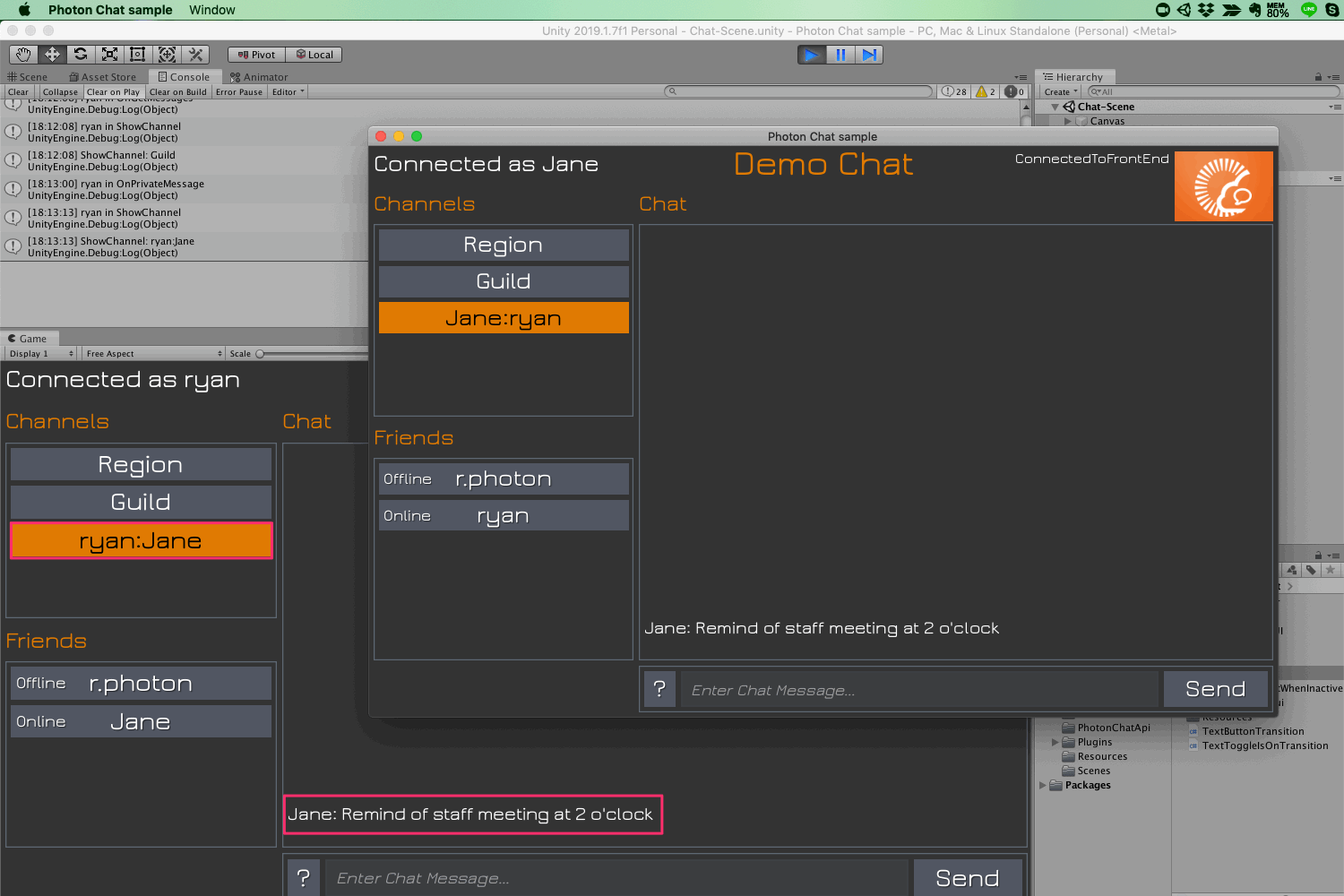This screenshot has height=896, width=1344.
Task: Open the Display 1 dropdown in Game view
Action: point(40,354)
